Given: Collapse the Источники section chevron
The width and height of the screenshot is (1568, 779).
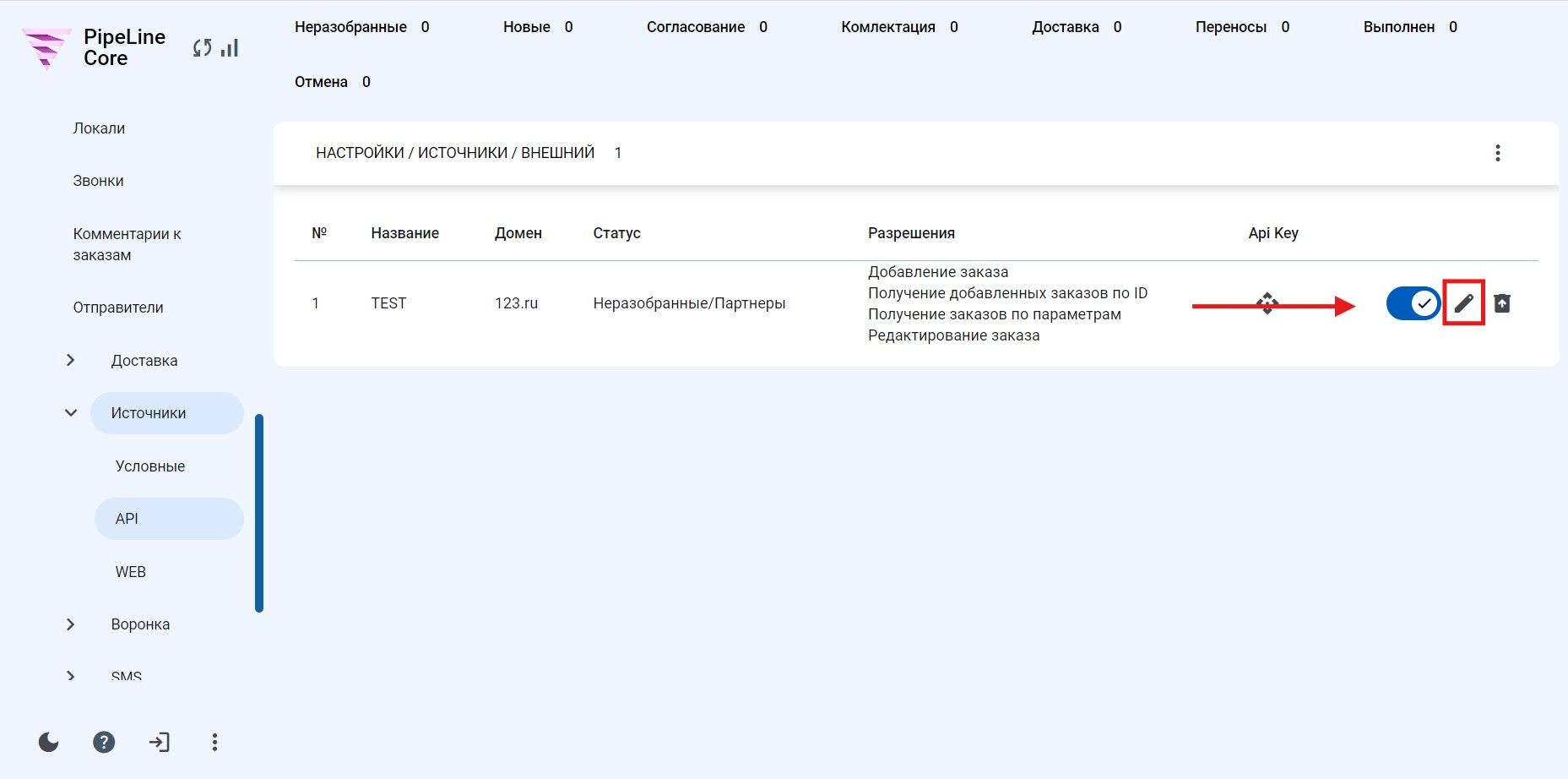Looking at the screenshot, I should (71, 413).
